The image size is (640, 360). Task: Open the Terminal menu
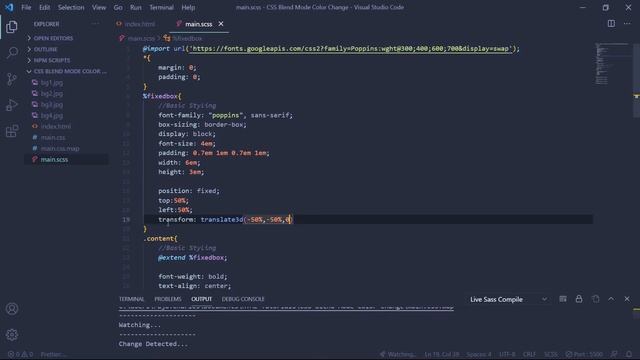(161, 7)
